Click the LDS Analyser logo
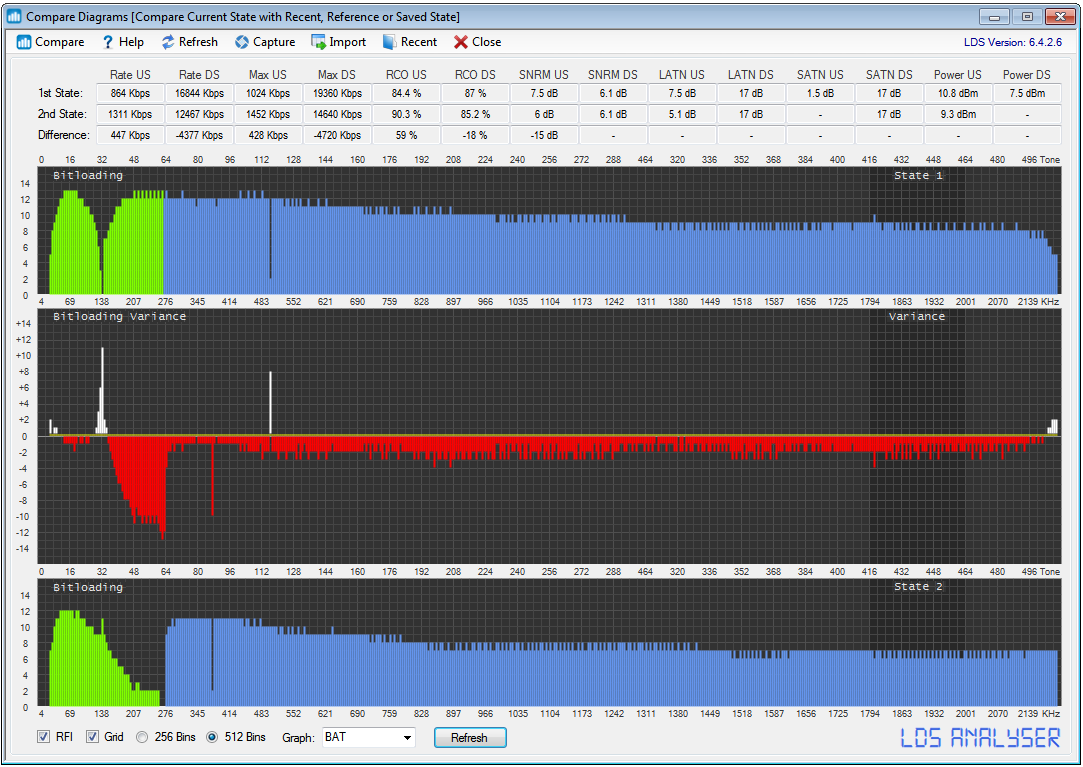Screen dimensions: 1083x767 [980, 738]
